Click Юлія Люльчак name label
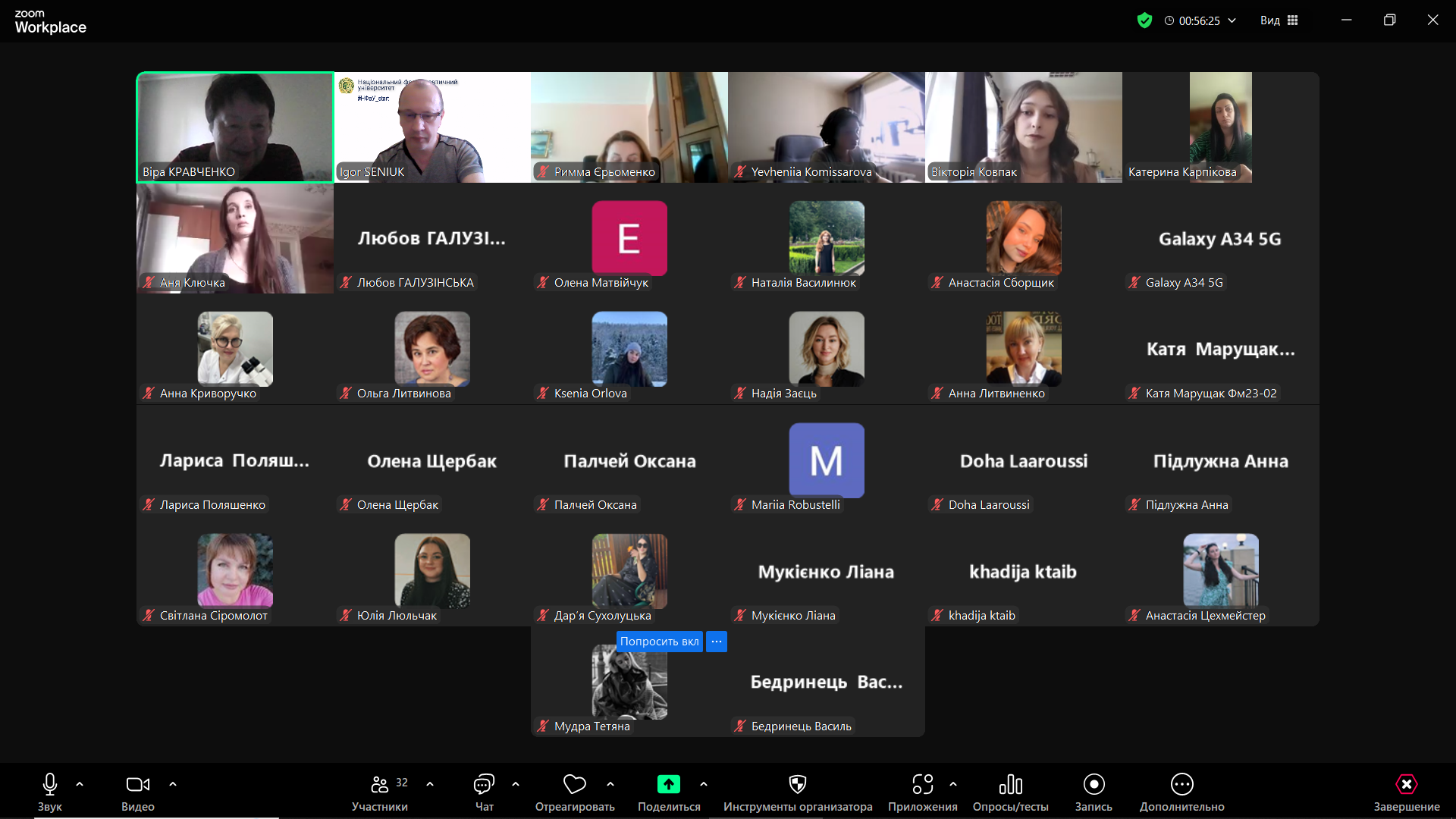The image size is (1456, 819). (x=397, y=616)
